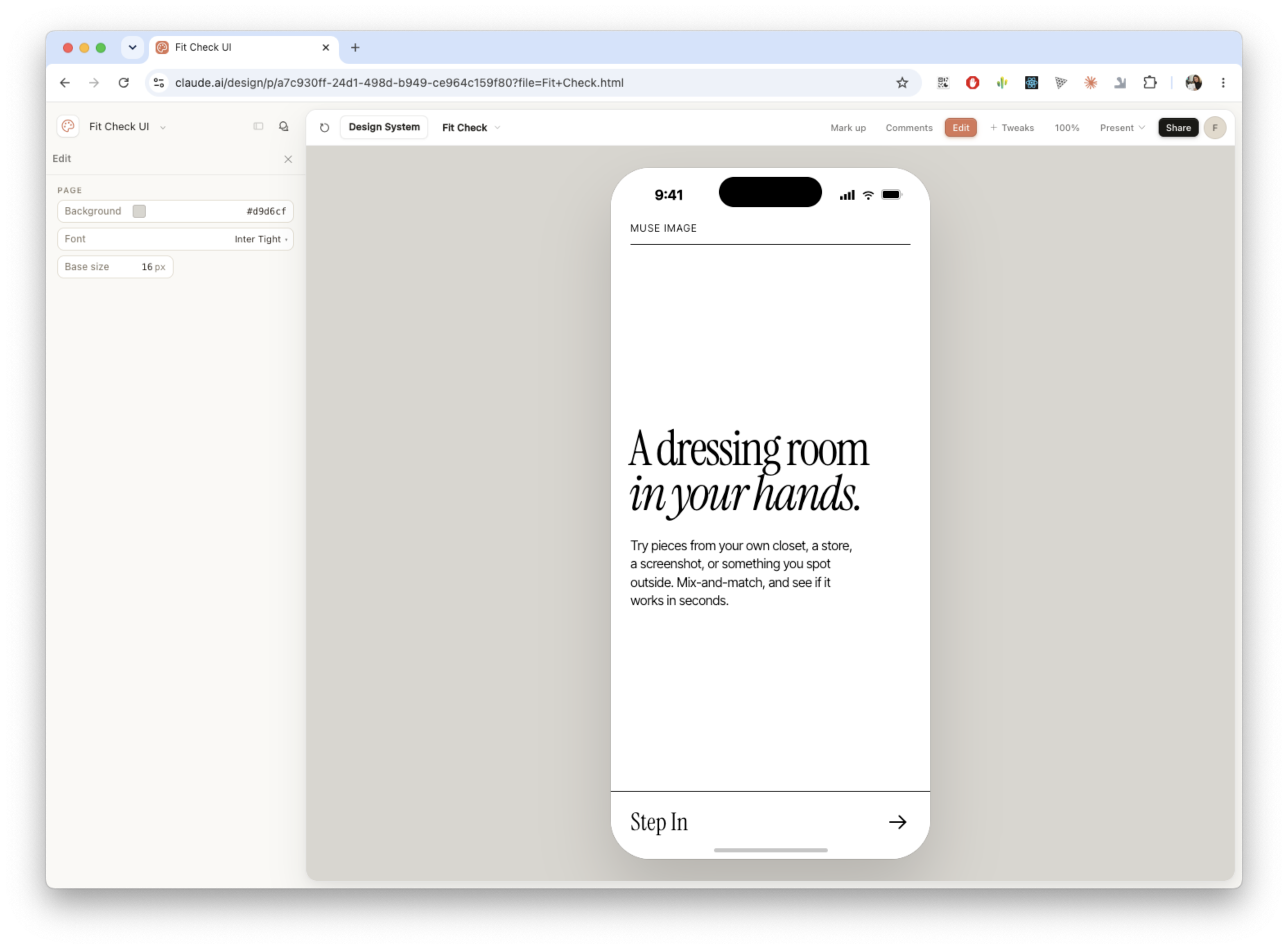Reload the page with the refresh icon
The image size is (1288, 949).
tap(124, 83)
